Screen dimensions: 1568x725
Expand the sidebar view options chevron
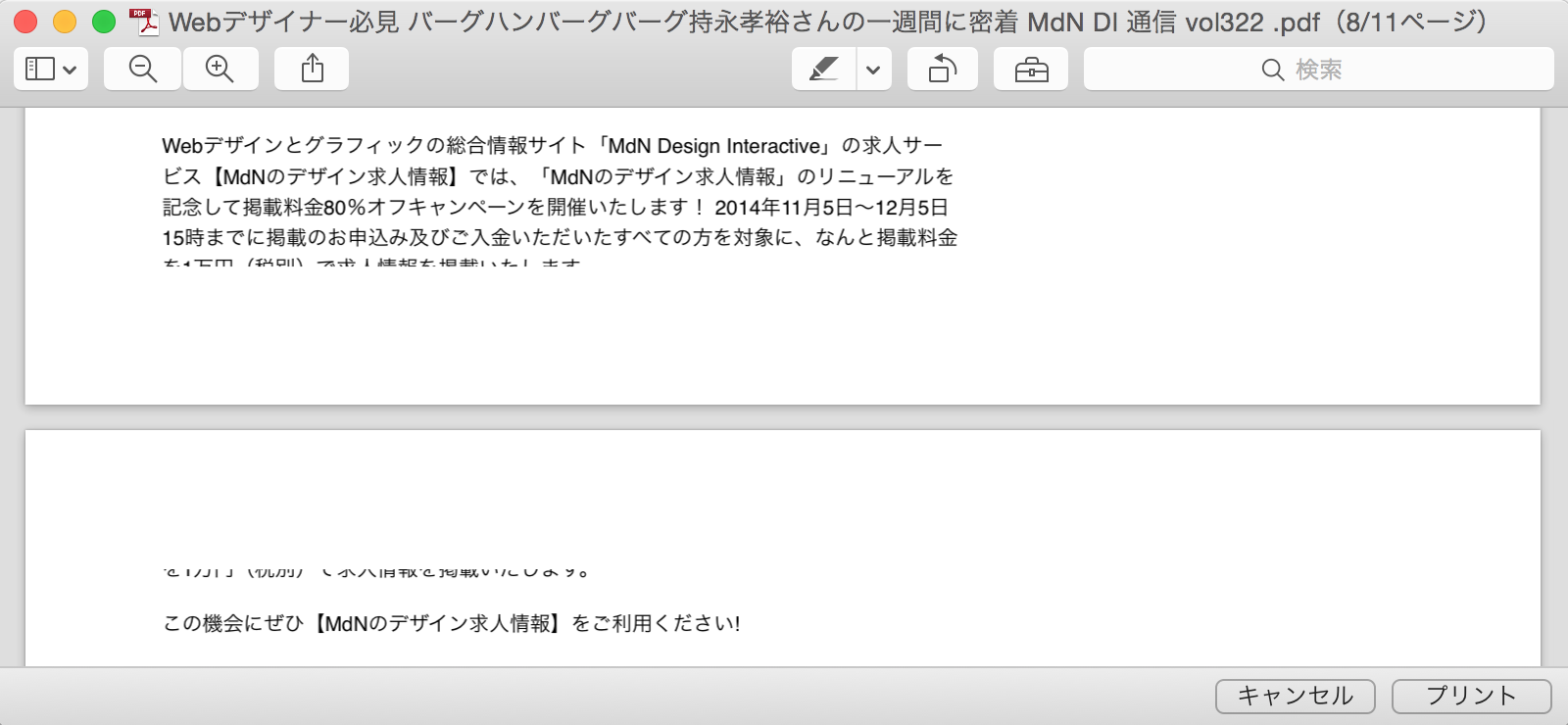click(x=70, y=71)
